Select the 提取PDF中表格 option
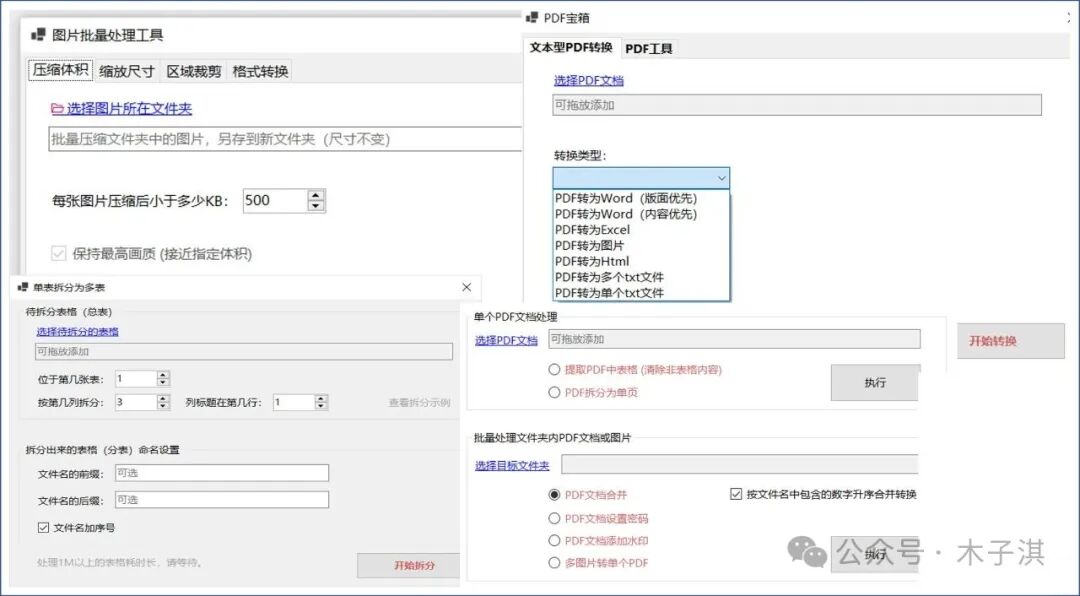 click(x=556, y=369)
